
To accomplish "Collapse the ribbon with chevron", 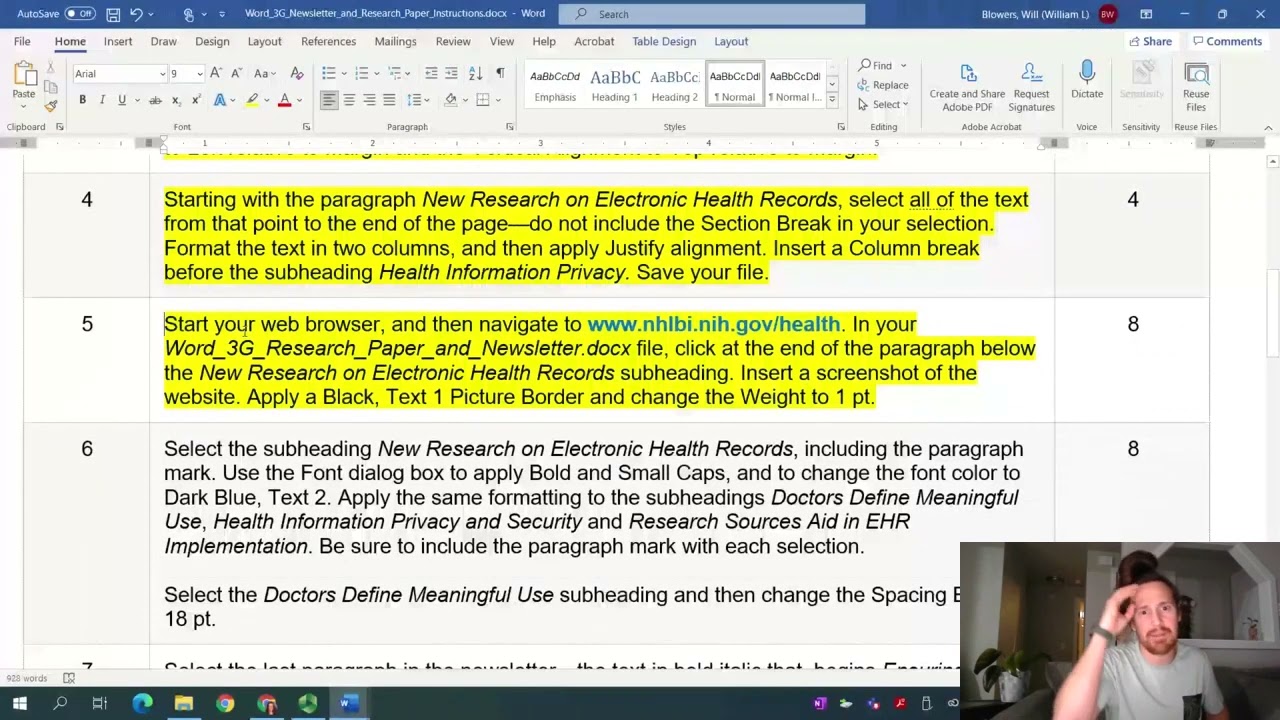I will click(x=1268, y=127).
